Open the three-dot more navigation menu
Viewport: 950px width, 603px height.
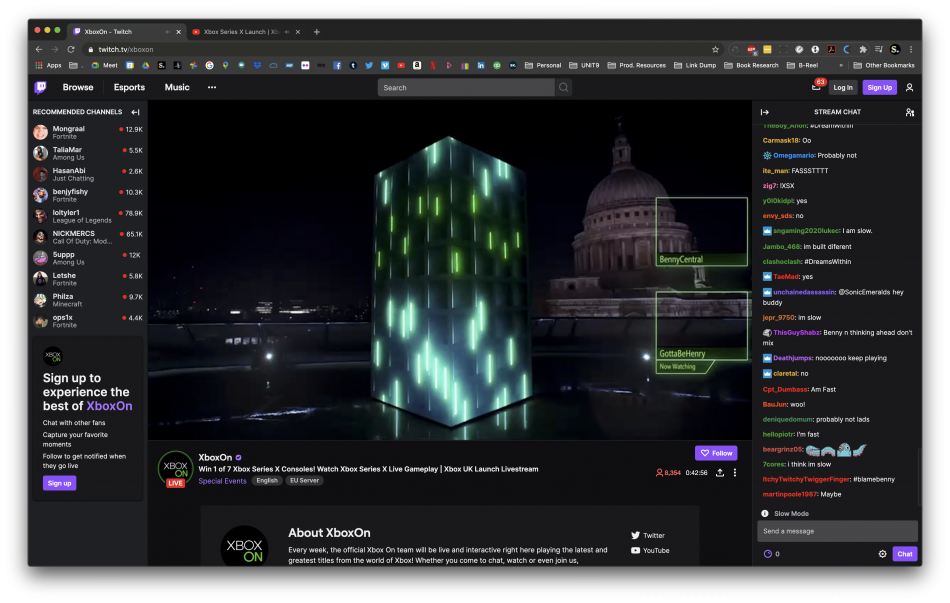pyautogui.click(x=212, y=87)
